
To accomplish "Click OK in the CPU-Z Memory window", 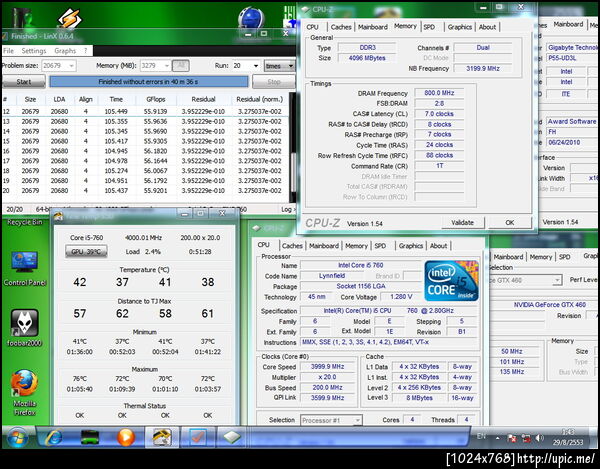I will pos(509,222).
